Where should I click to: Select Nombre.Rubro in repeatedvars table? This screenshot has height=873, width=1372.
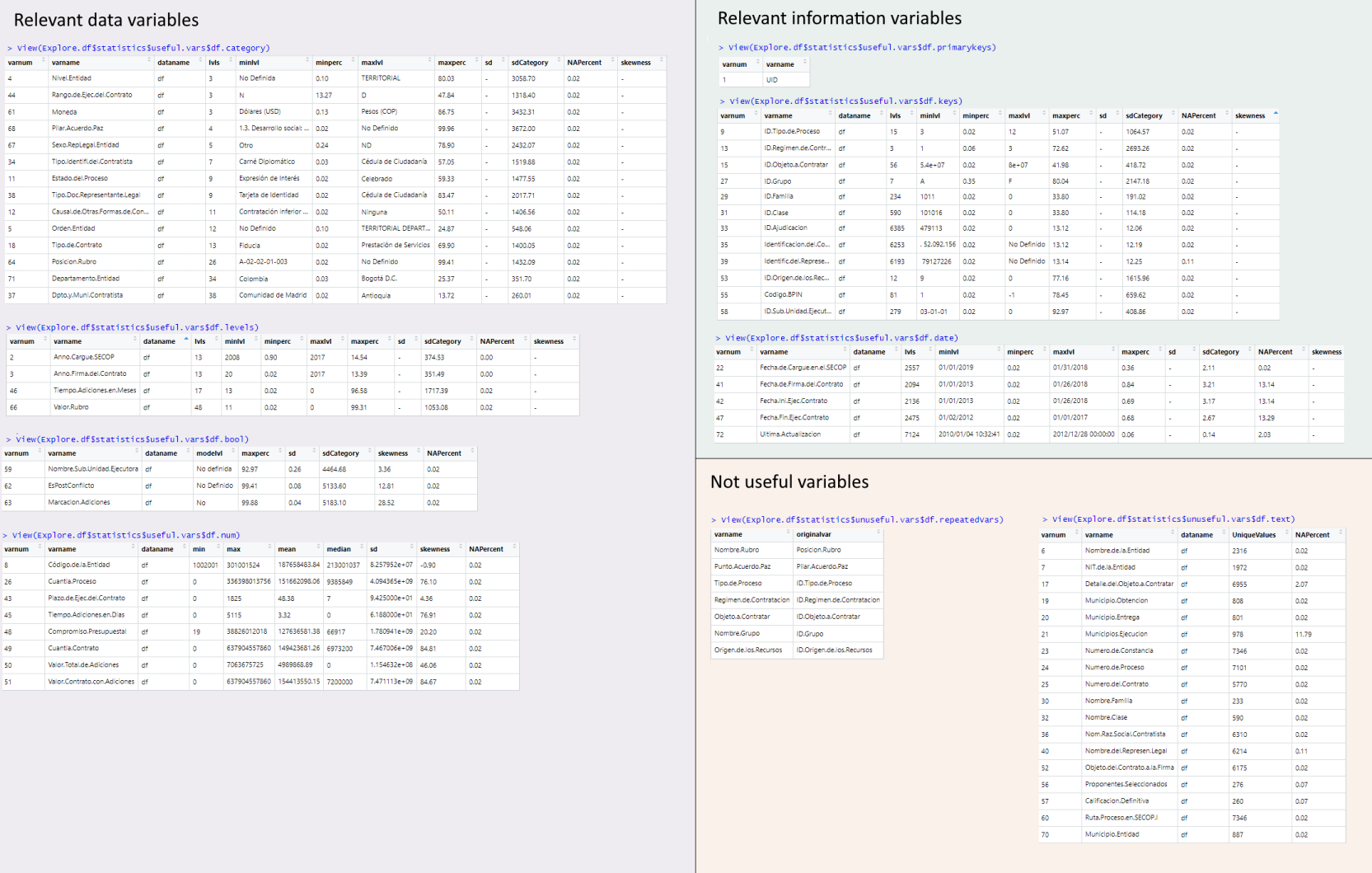tap(737, 550)
